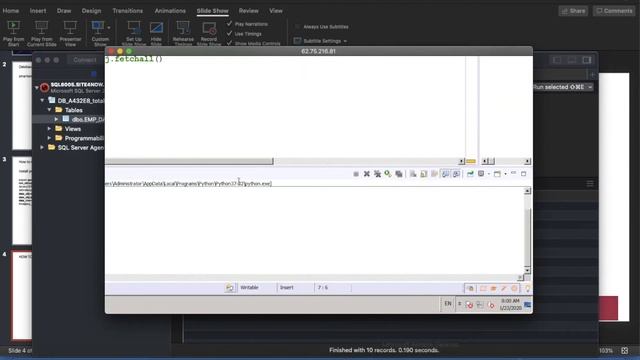640x360 pixels.
Task: Click the Display Selected Console icon
Action: tap(481, 174)
